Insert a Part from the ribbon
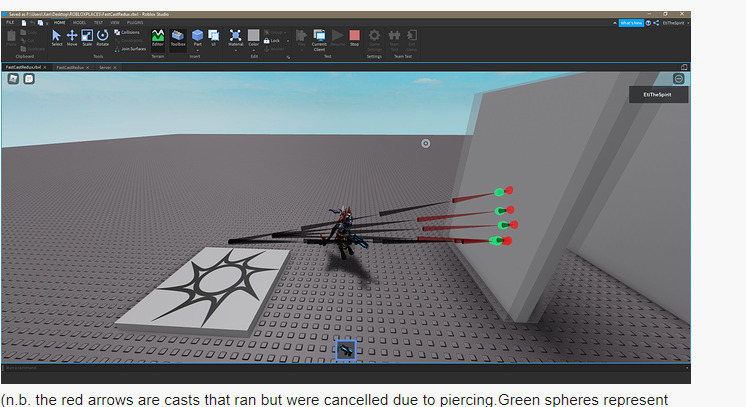The height and width of the screenshot is (407, 746). click(197, 36)
